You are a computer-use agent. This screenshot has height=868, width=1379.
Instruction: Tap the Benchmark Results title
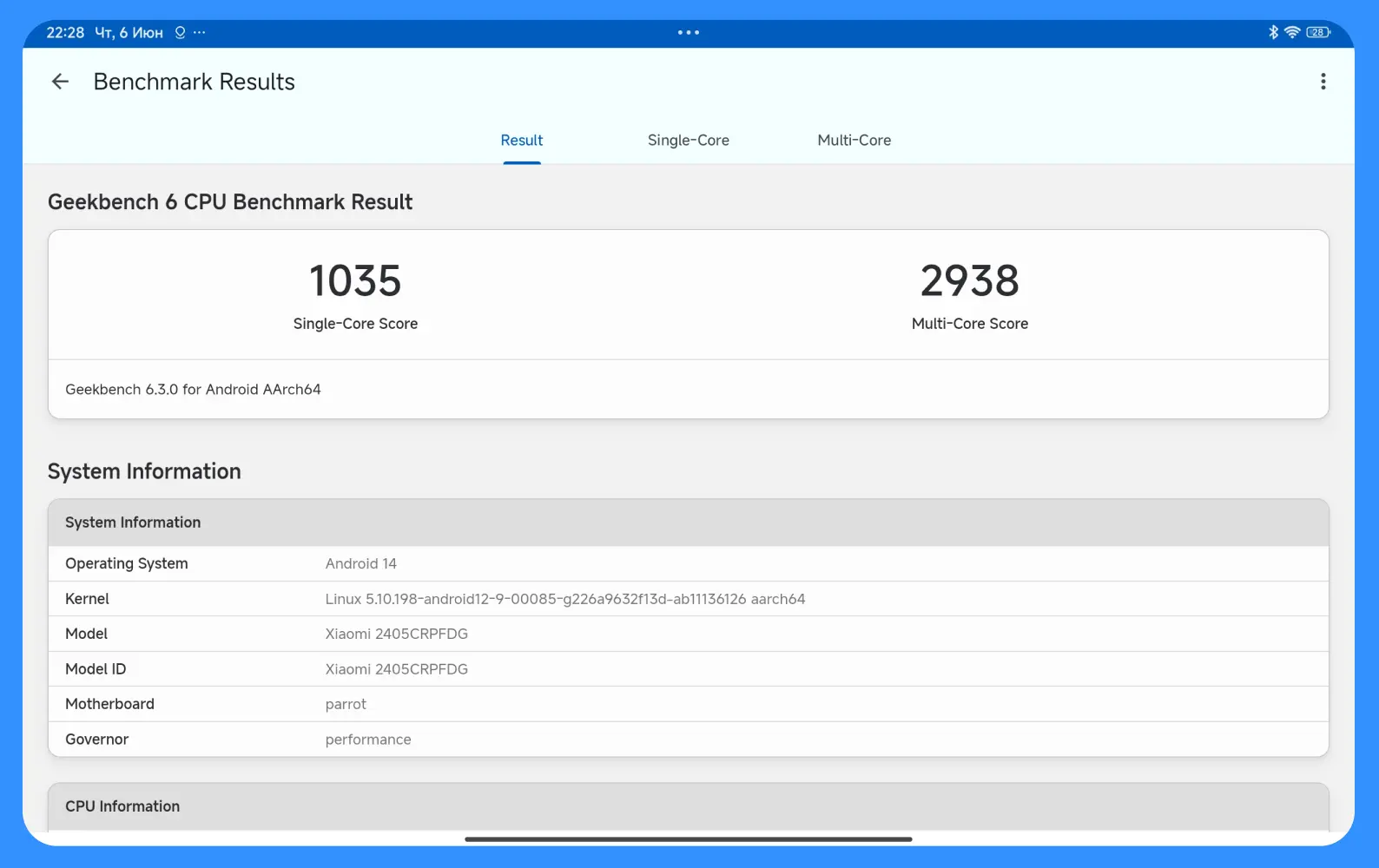pyautogui.click(x=195, y=82)
